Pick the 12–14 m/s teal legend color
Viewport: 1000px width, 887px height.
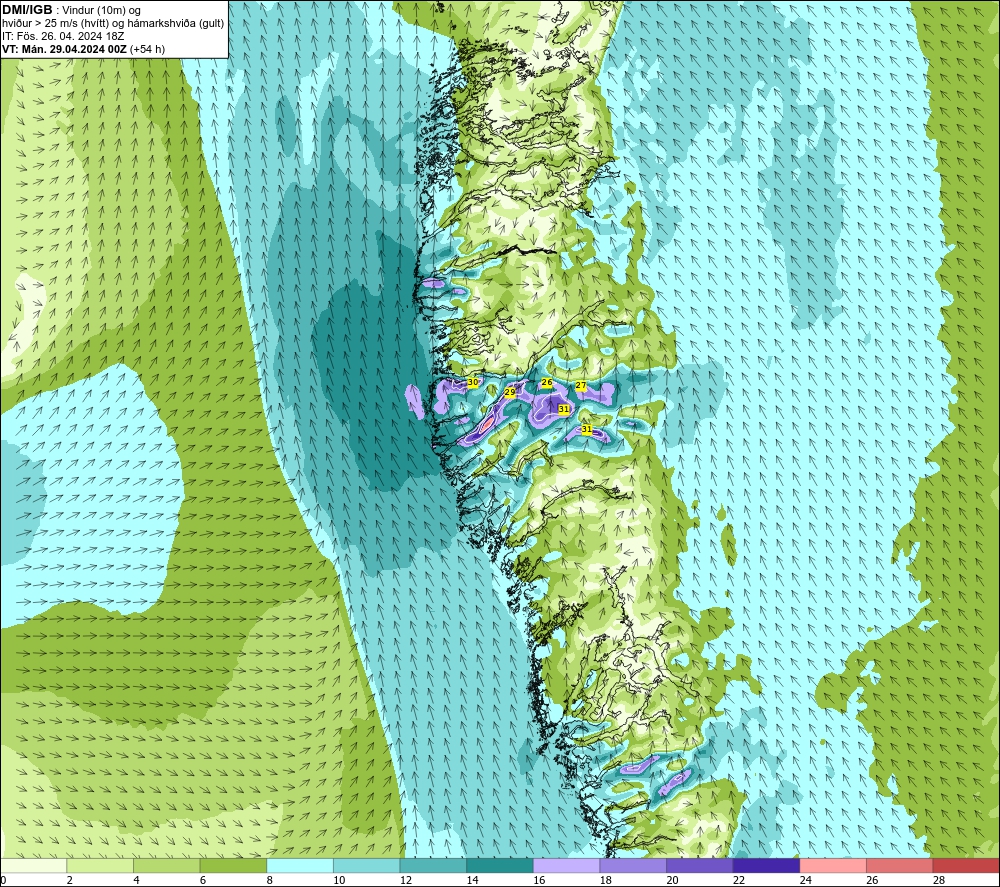[x=433, y=865]
